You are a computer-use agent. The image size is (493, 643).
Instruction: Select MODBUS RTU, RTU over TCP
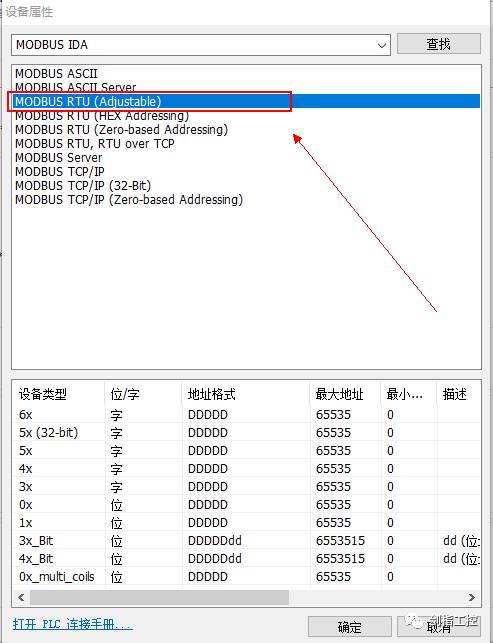pyautogui.click(x=95, y=144)
